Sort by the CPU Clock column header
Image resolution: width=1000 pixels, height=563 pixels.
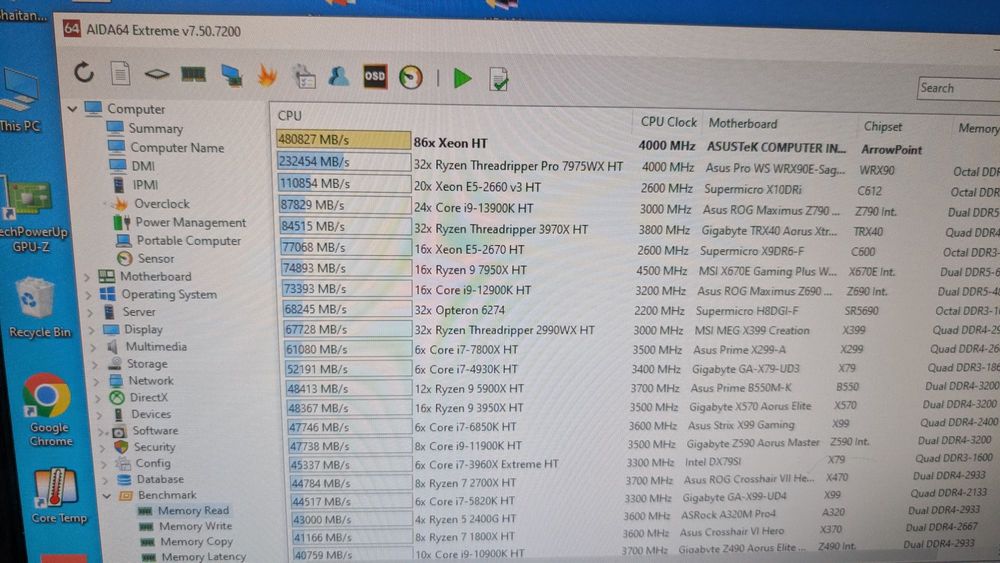pos(668,122)
